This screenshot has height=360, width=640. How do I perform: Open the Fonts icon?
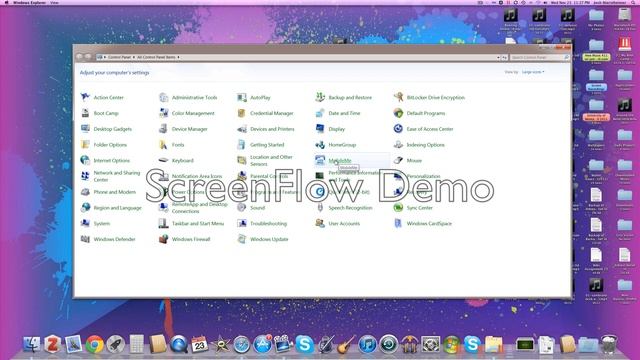click(x=163, y=144)
